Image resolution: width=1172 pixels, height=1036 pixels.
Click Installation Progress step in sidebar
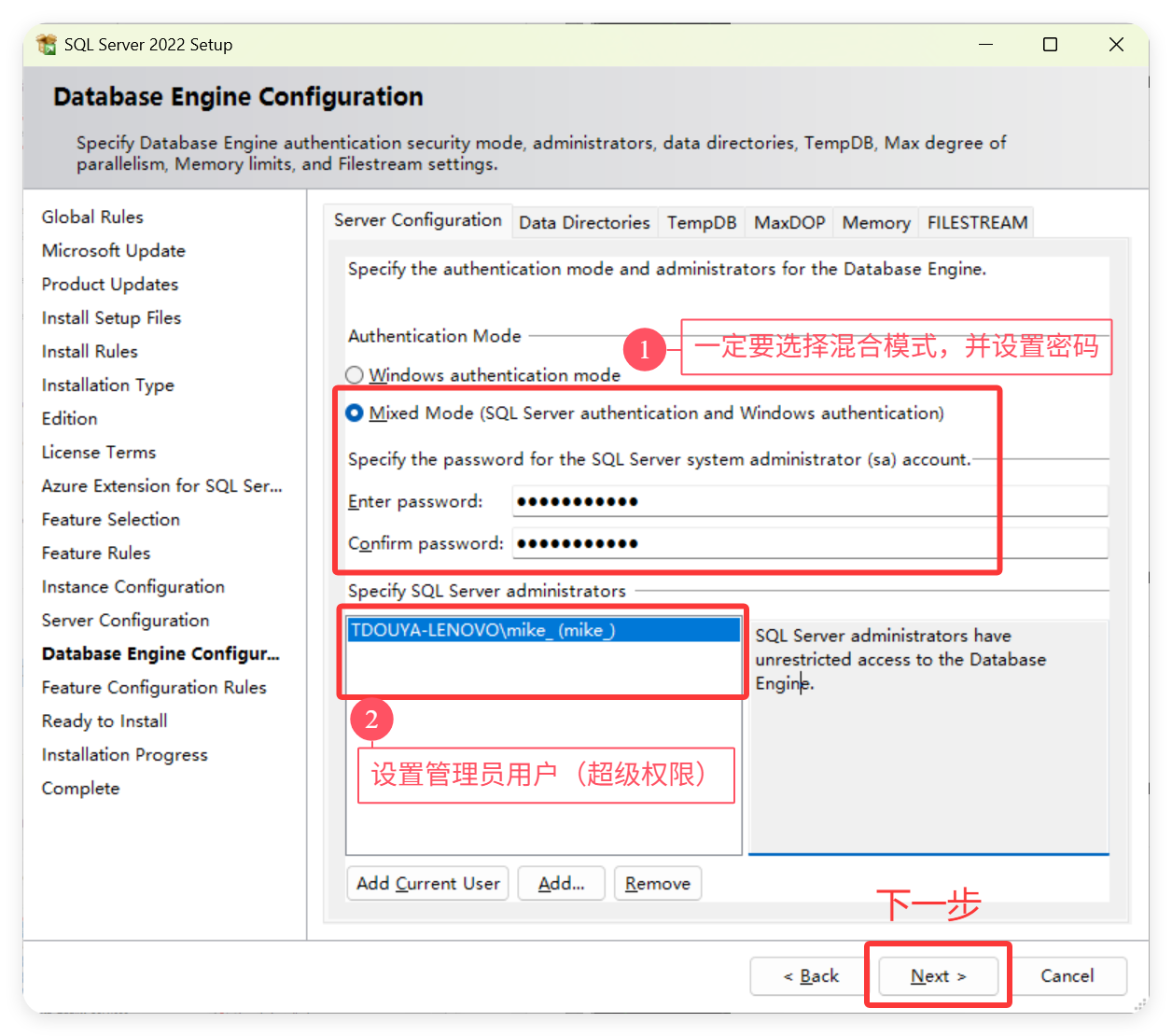tap(124, 754)
